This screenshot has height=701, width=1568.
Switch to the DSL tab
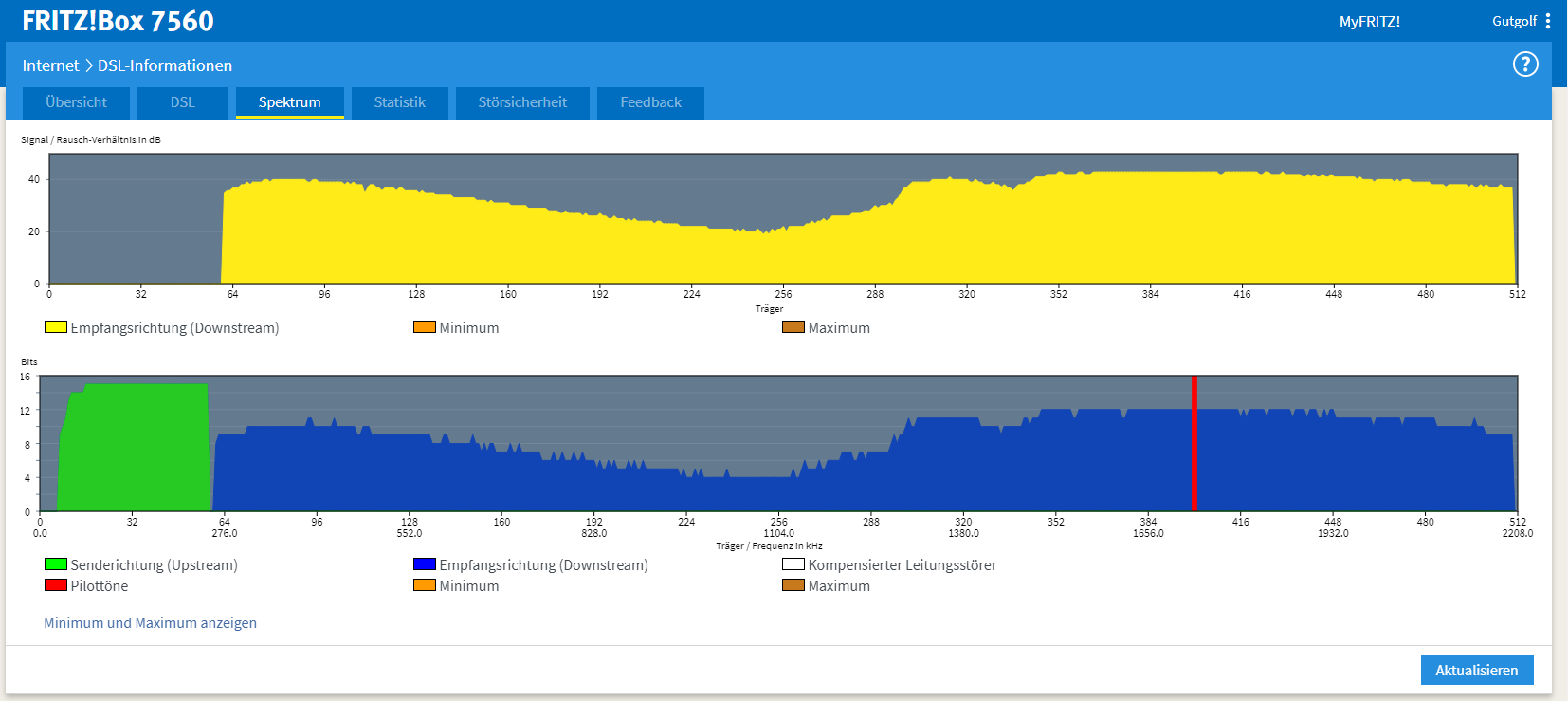183,102
